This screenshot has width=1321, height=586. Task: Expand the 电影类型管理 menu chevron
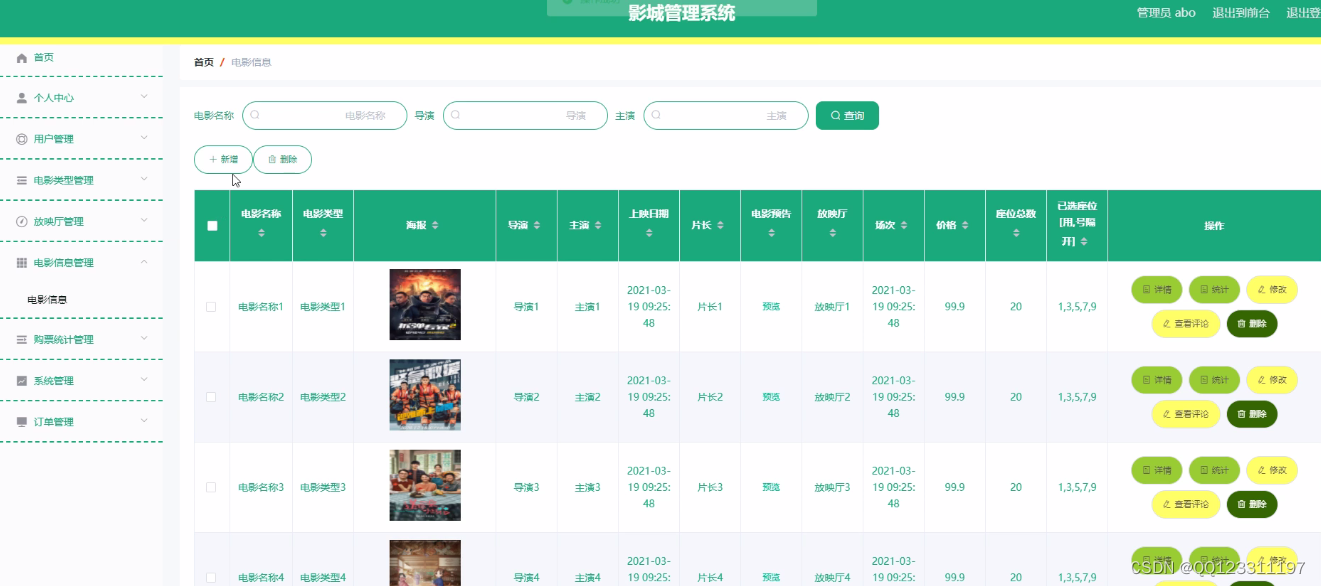[x=144, y=179]
